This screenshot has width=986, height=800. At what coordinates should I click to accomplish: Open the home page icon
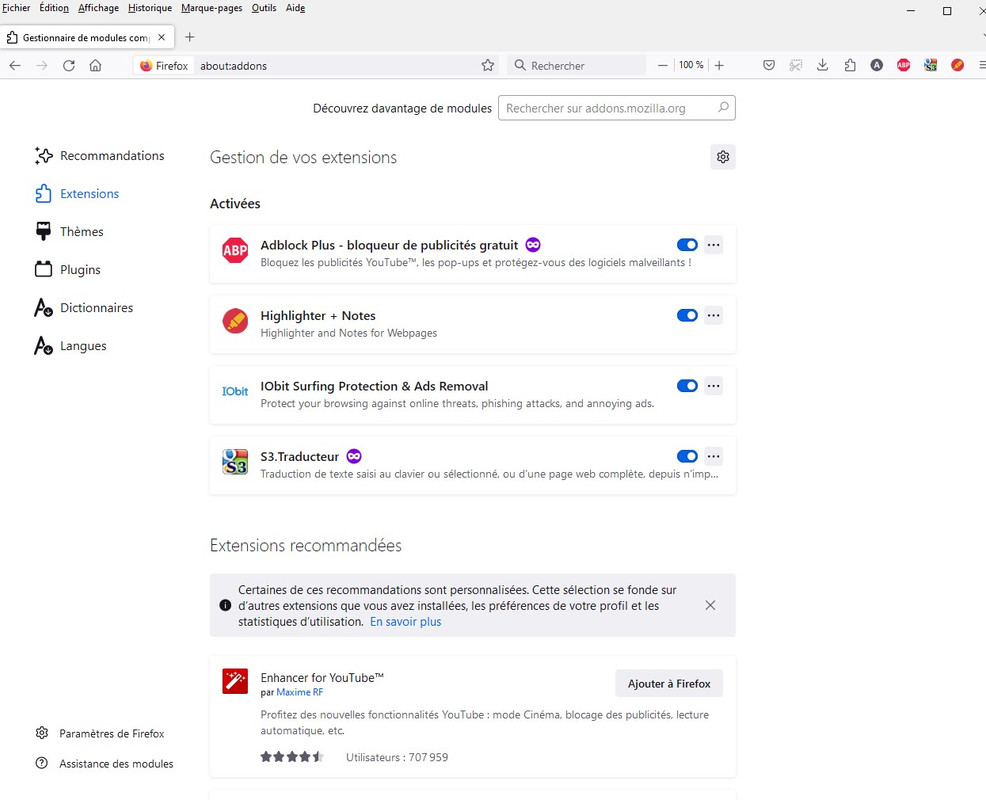96,65
